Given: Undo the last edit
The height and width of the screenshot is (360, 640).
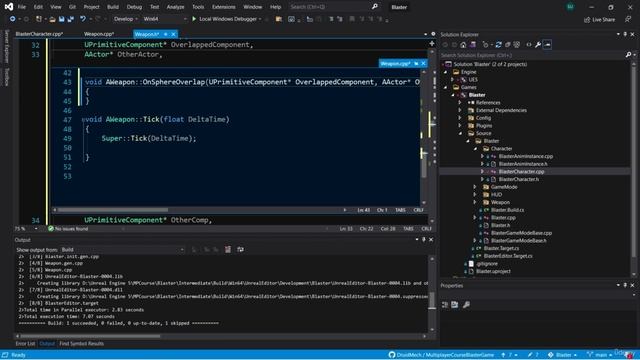Looking at the screenshot, I should pyautogui.click(x=83, y=19).
